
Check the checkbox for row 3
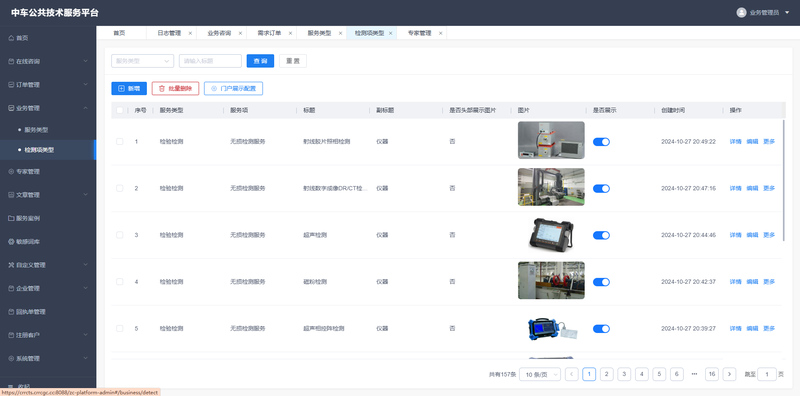pos(119,235)
